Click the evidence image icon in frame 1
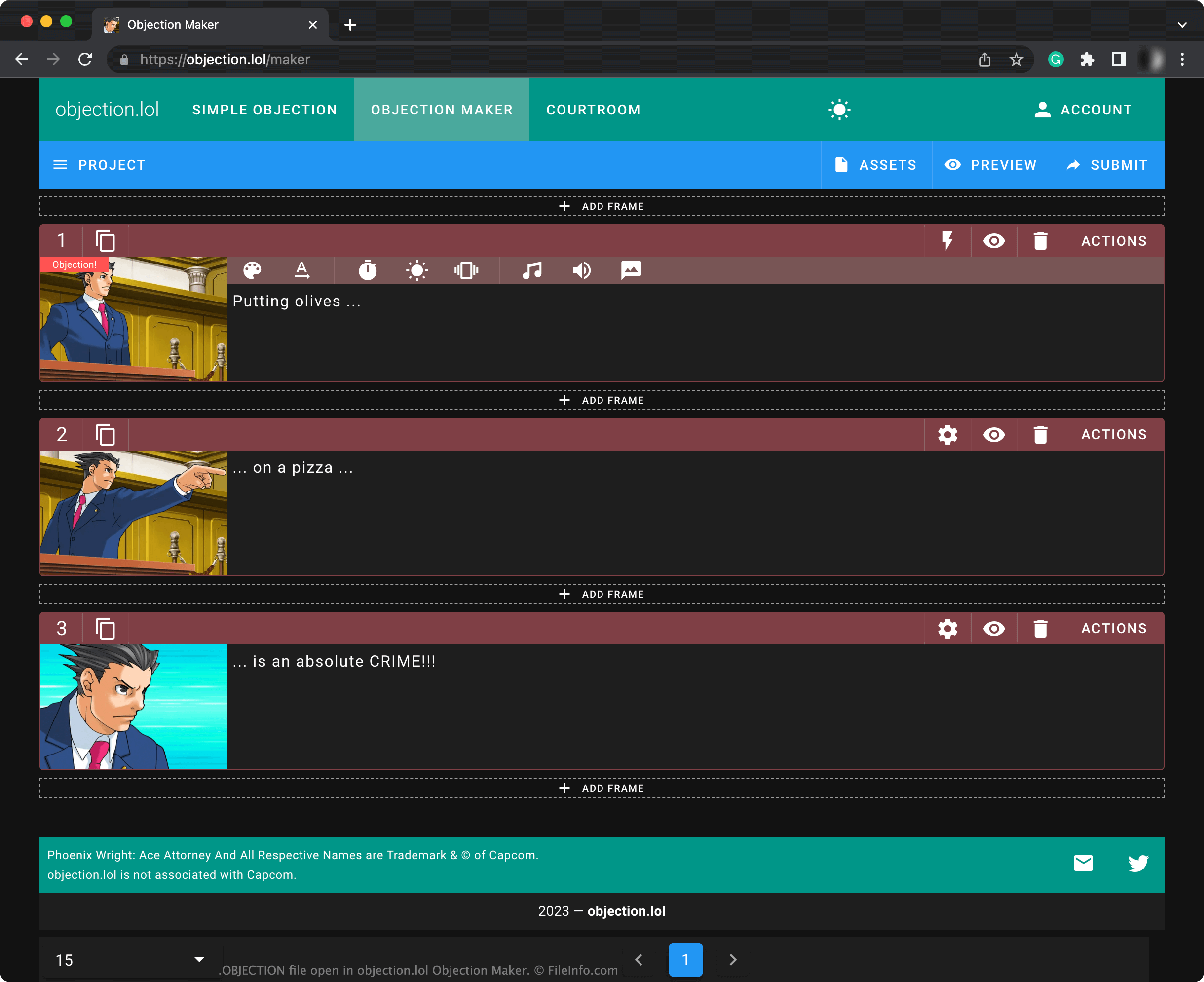 click(631, 270)
